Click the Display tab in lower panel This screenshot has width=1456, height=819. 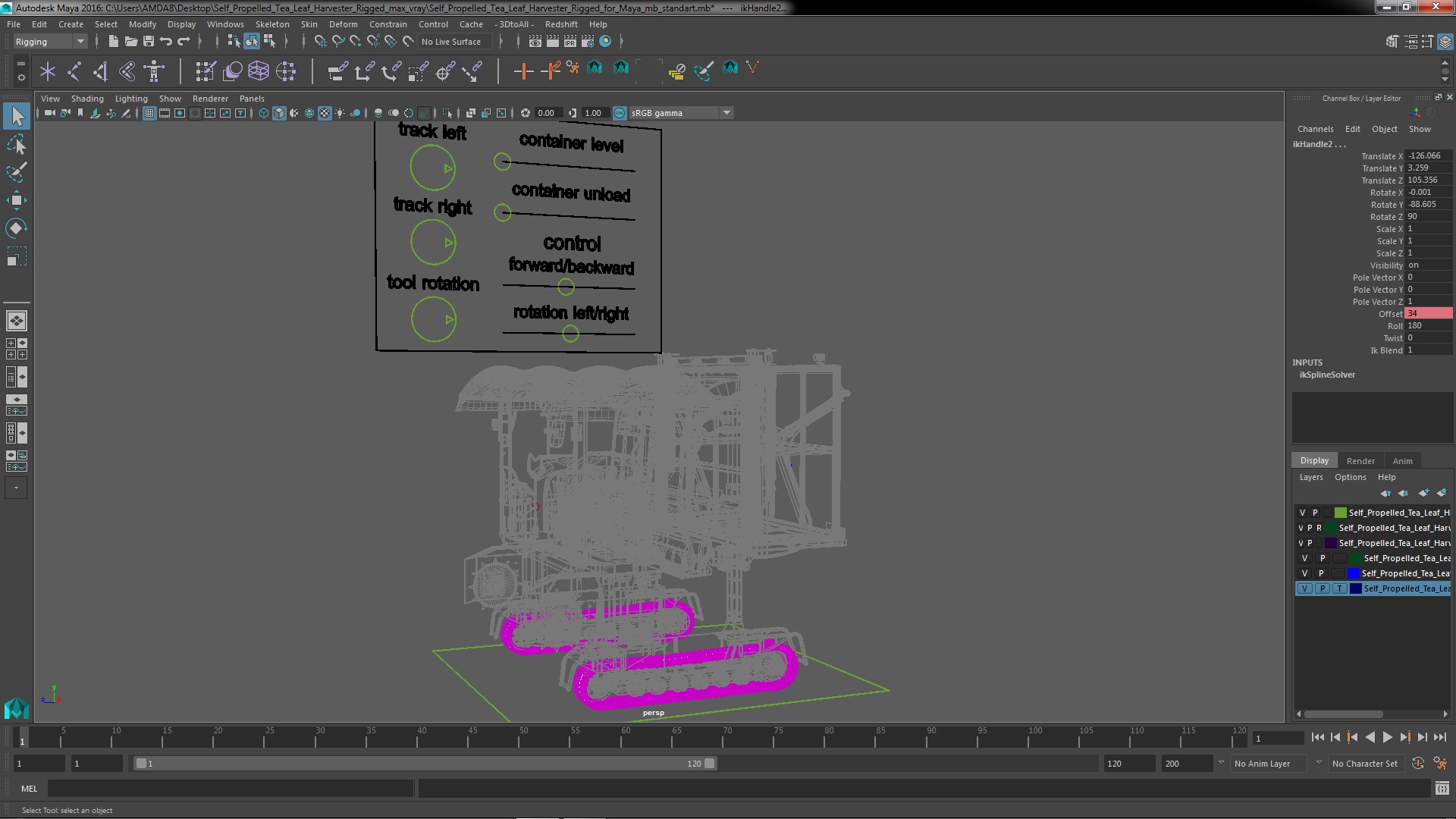pyautogui.click(x=1313, y=460)
